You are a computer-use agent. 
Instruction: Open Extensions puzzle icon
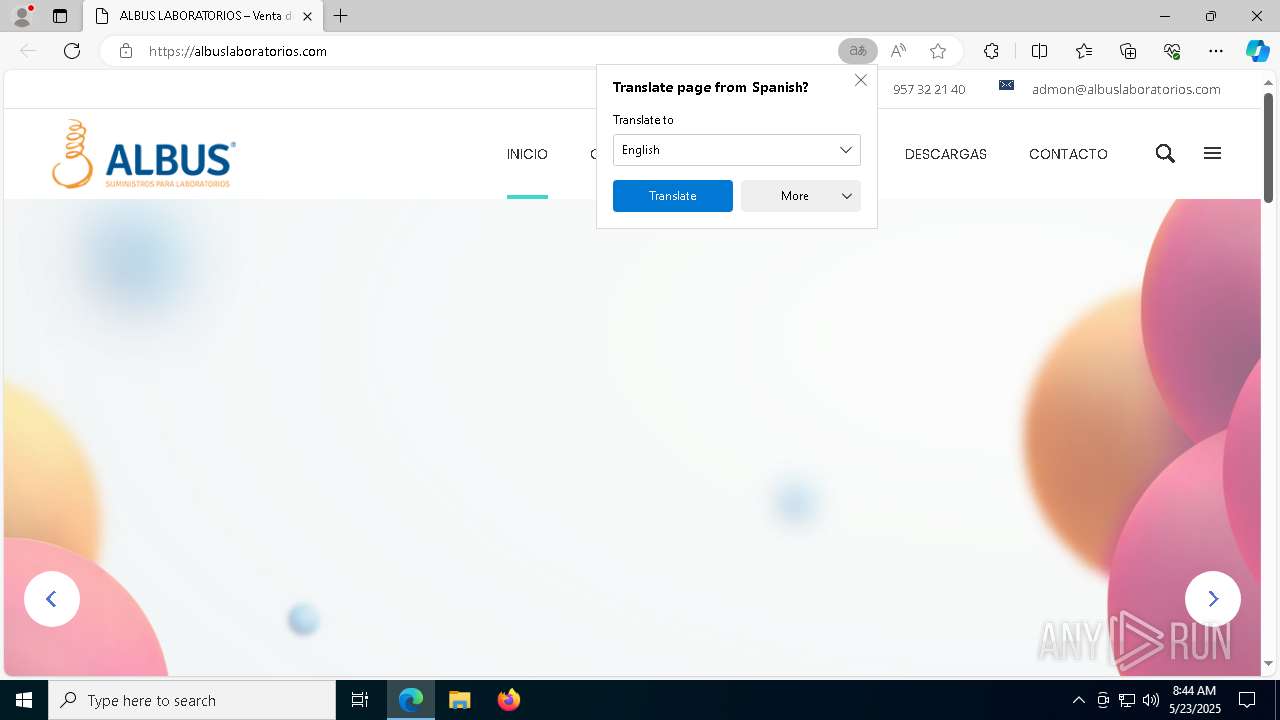991,51
